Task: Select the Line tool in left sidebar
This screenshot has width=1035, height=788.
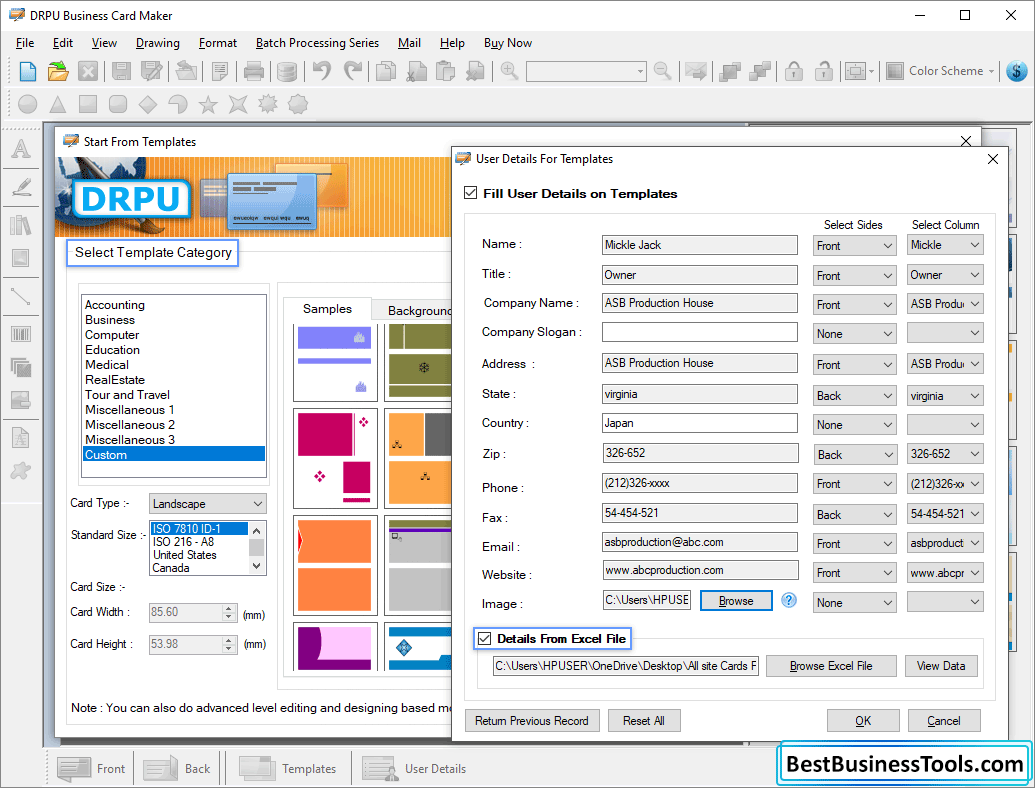Action: pos(21,297)
